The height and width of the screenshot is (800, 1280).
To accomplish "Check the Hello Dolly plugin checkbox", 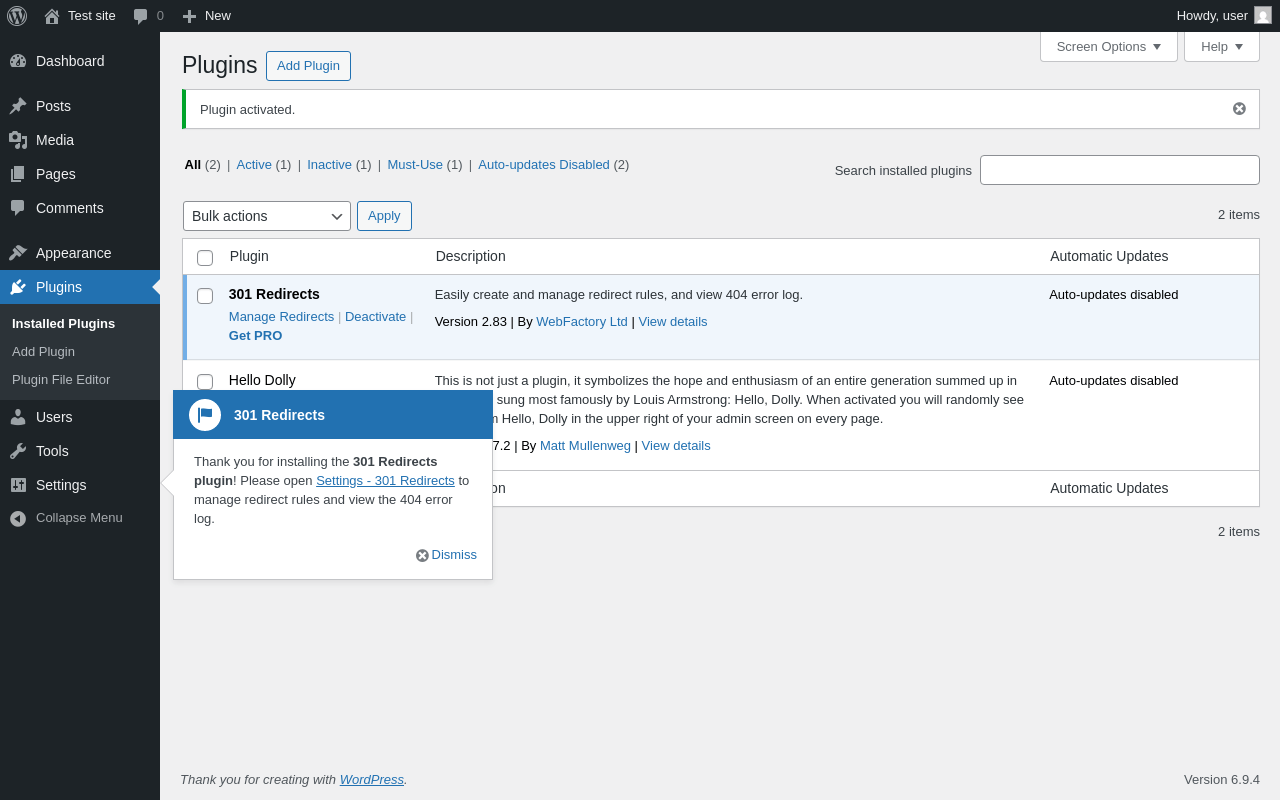I will (x=205, y=382).
